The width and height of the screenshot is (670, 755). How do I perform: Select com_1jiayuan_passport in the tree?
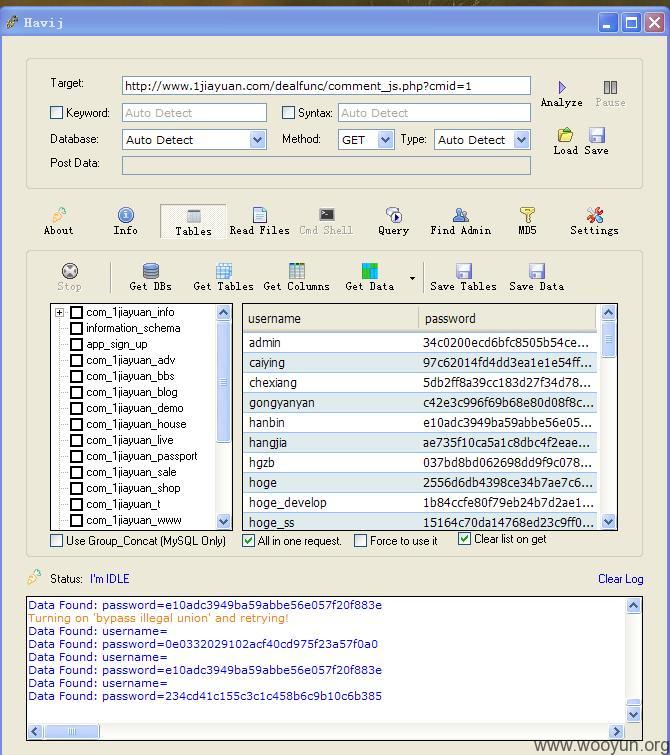(x=142, y=456)
